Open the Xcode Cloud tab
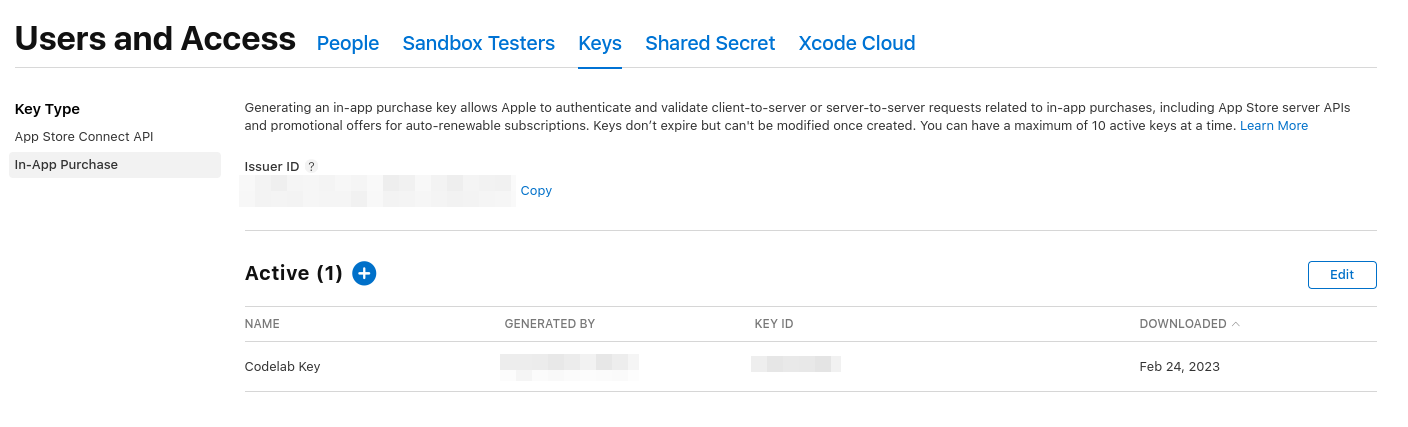1408x427 pixels. pos(857,43)
